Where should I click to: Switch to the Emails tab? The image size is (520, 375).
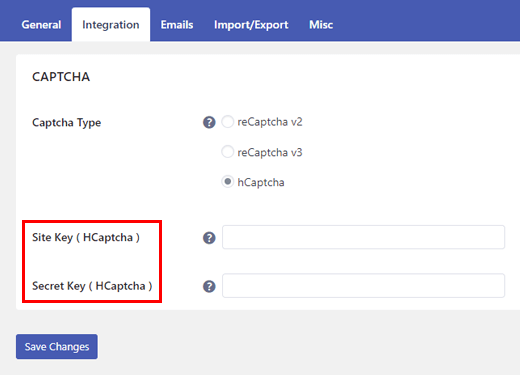177,25
